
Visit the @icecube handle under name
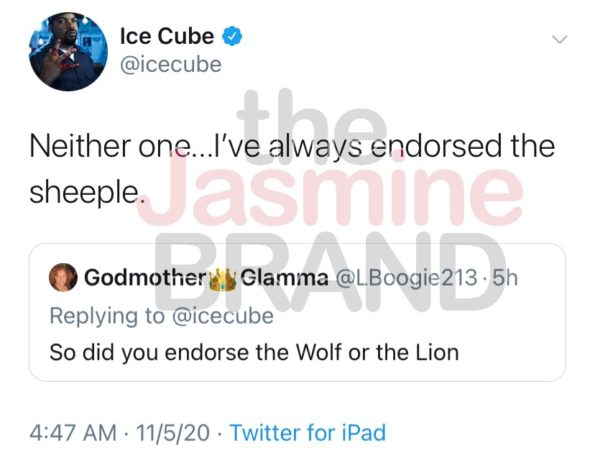(171, 64)
